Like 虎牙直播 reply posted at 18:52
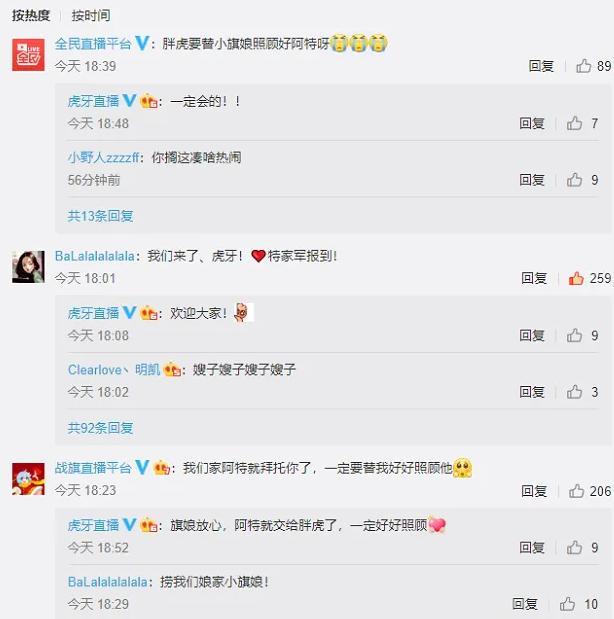Image resolution: width=614 pixels, height=619 pixels. [574, 548]
